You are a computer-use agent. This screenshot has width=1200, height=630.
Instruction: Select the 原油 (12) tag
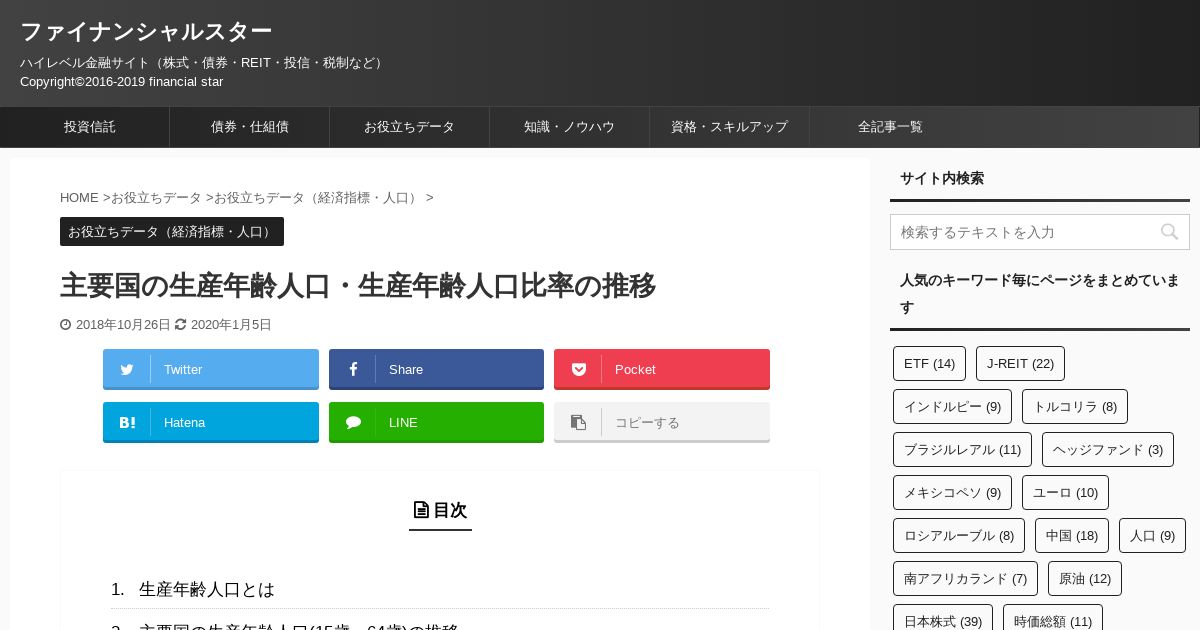pos(1085,578)
